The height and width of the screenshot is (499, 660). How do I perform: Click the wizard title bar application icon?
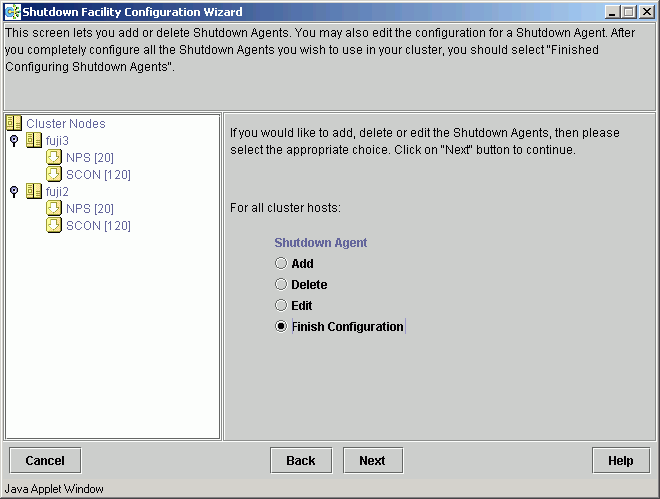(x=12, y=12)
